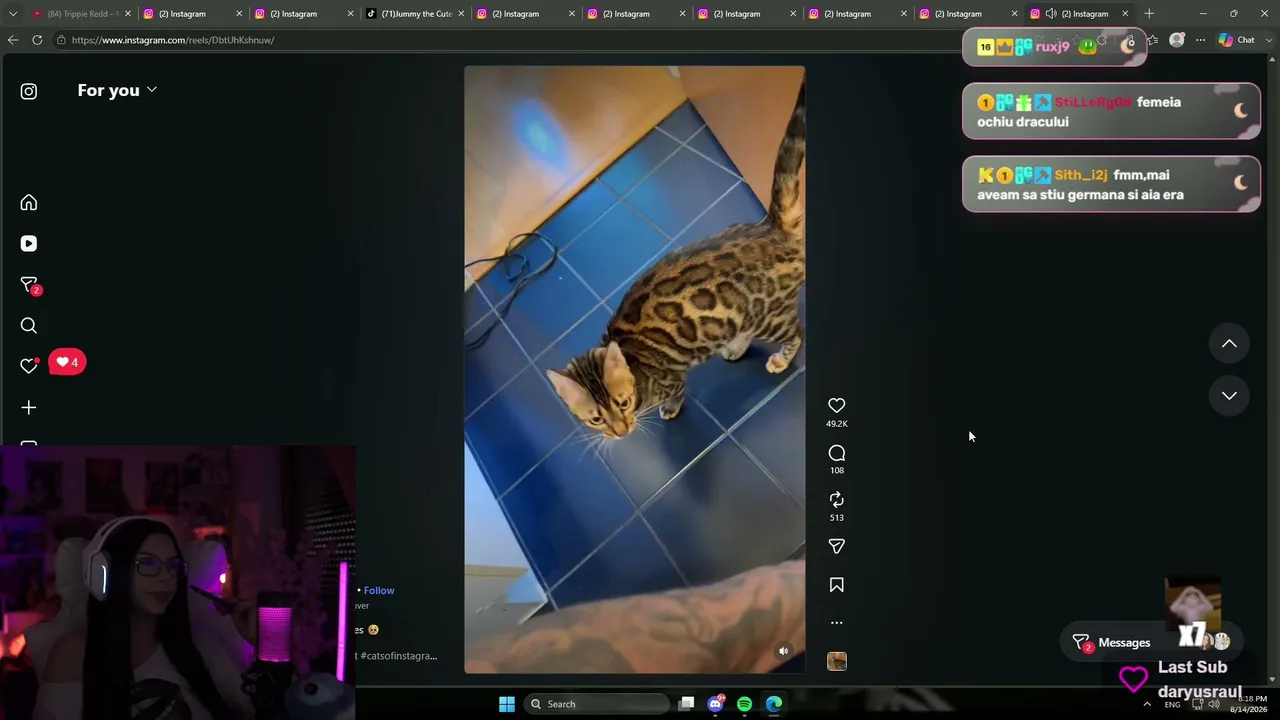Click the 49.2K likes count
The image size is (1280, 720).
[837, 424]
